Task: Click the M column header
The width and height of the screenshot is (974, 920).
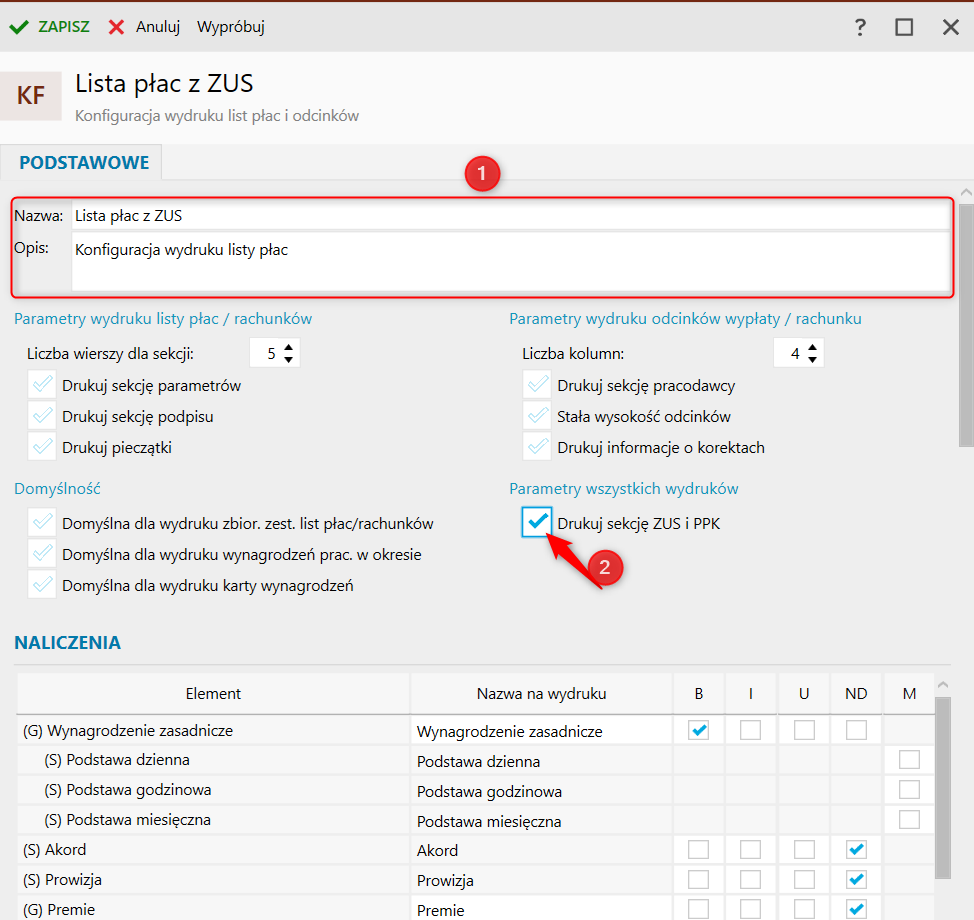Action: [x=909, y=693]
